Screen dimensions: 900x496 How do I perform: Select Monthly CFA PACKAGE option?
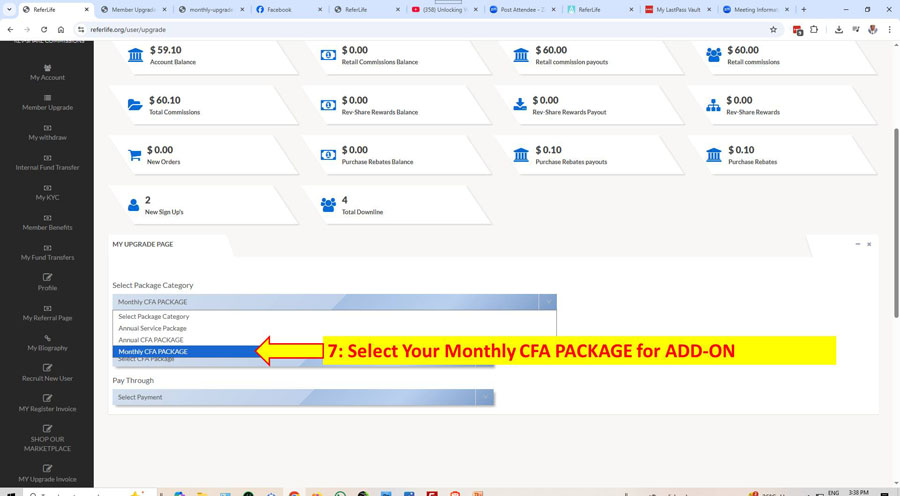(153, 352)
